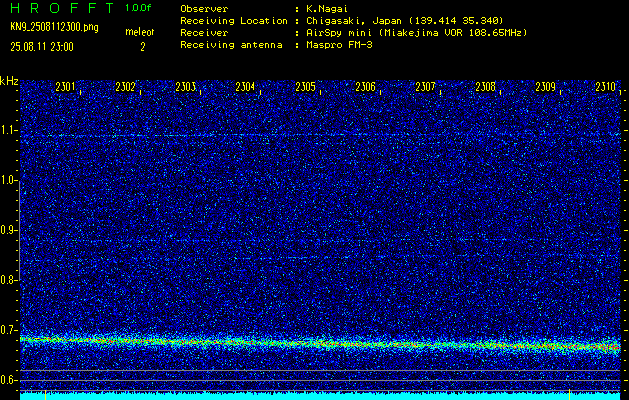
Task: Click the 0.8 kHz axis label
Action: point(9,280)
